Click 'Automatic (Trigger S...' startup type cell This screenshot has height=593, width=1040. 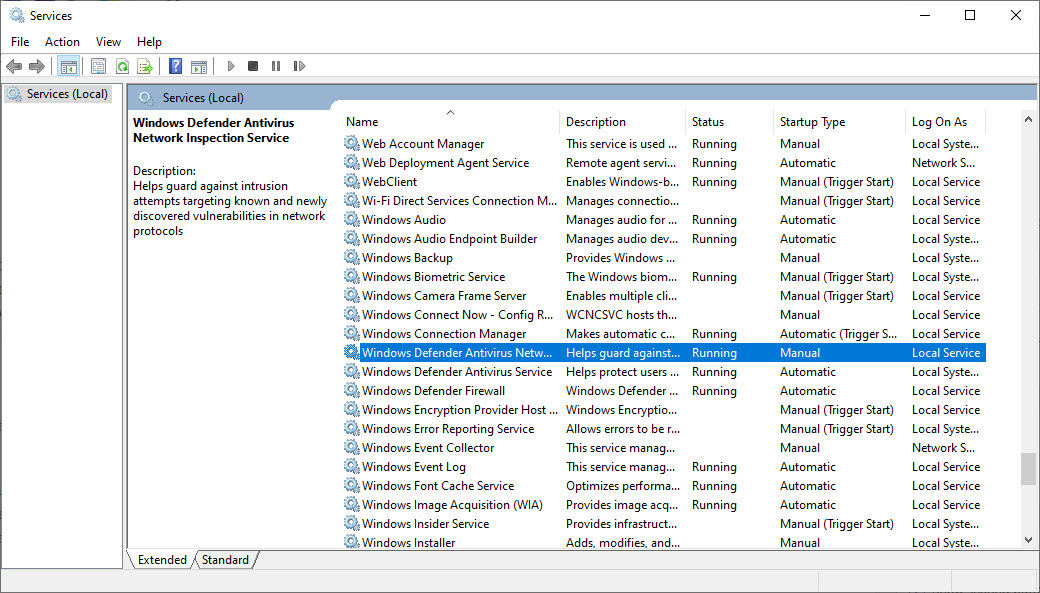point(838,334)
